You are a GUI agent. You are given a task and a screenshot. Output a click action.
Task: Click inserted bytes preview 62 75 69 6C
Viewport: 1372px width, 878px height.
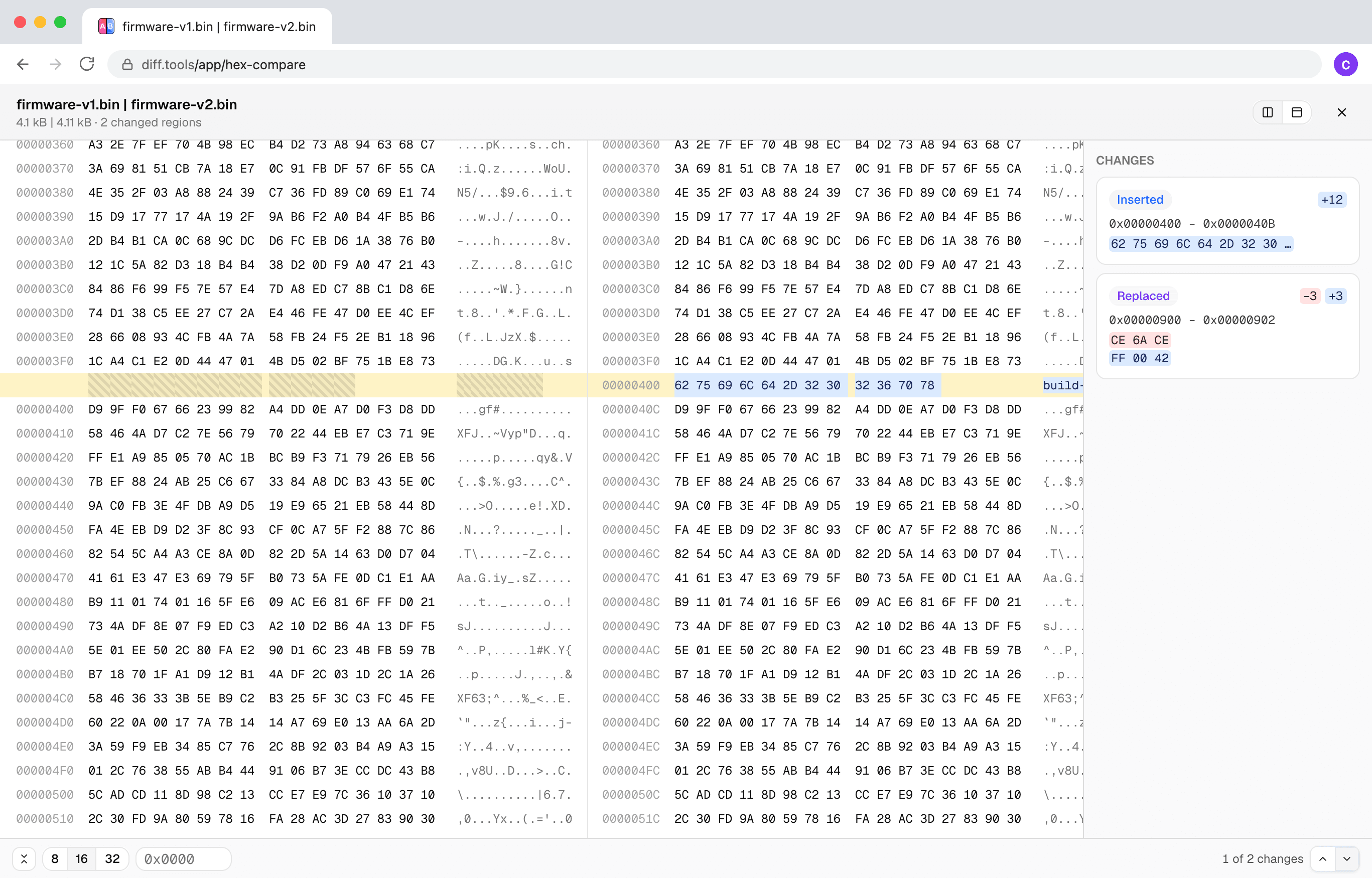pyautogui.click(x=1200, y=244)
